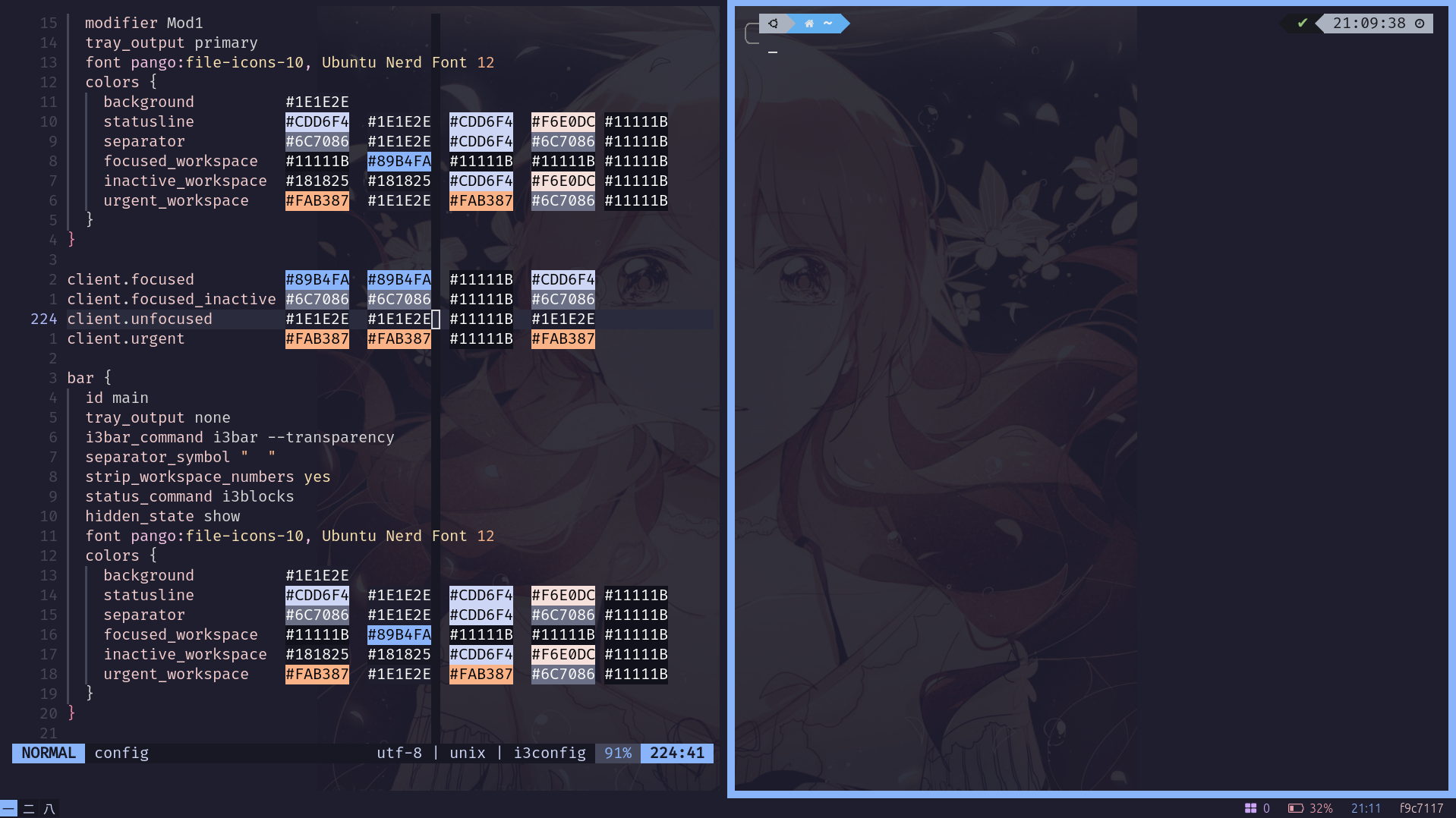Viewport: 1456px width, 818px height.
Task: Switch to workspace 八 in the i3 bar
Action: click(49, 809)
